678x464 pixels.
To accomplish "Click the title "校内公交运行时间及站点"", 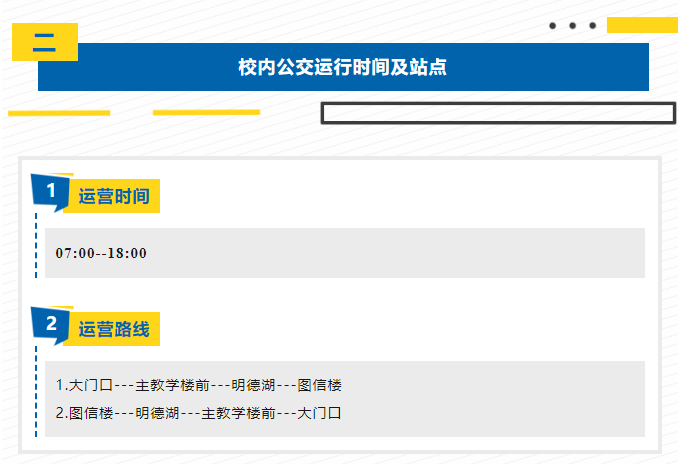I will (343, 67).
